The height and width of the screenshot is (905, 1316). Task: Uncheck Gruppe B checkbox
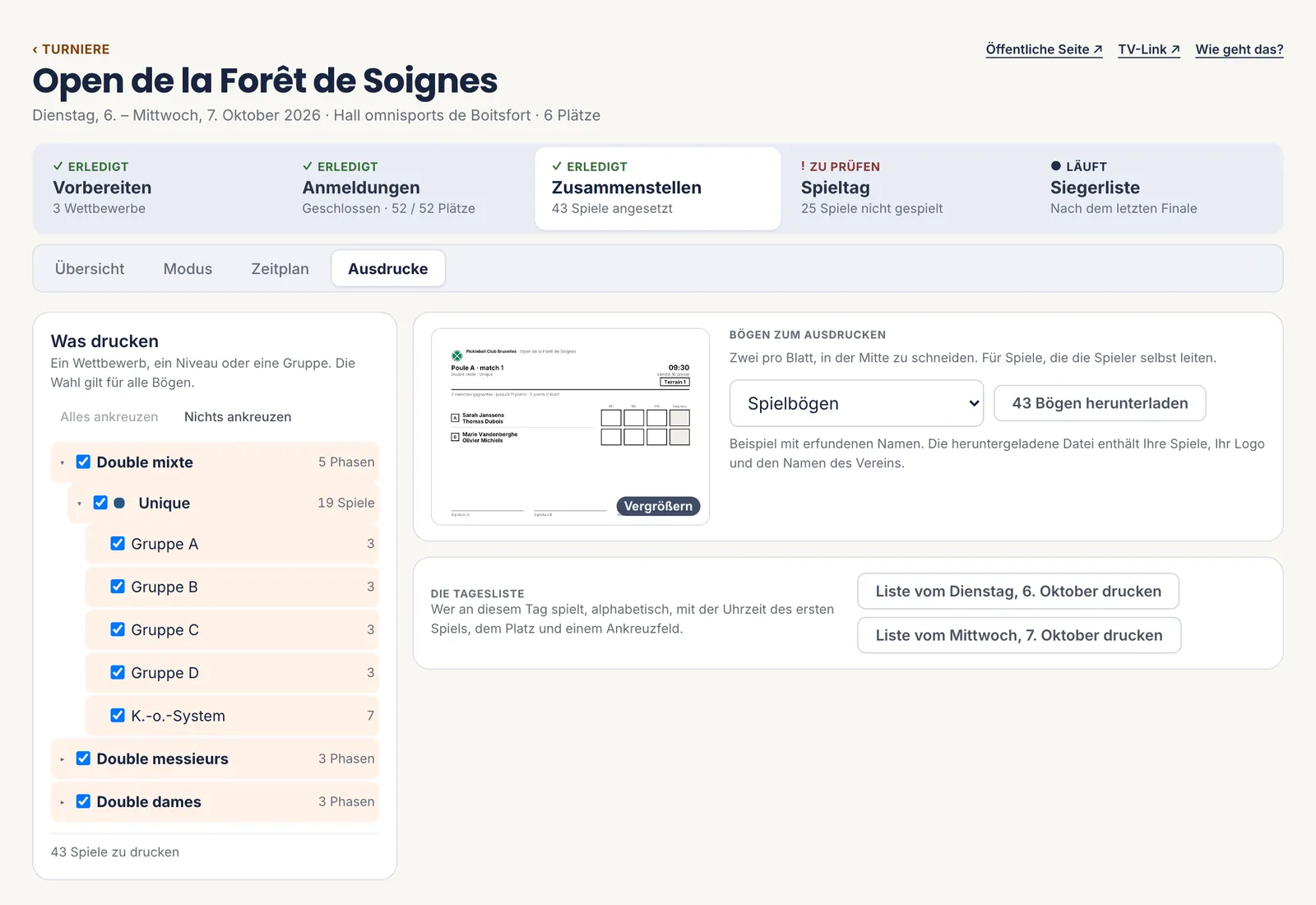118,587
